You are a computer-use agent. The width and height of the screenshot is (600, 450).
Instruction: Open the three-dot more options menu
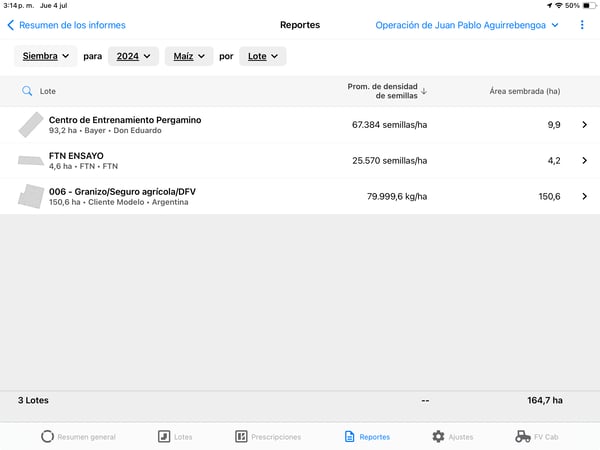[582, 25]
